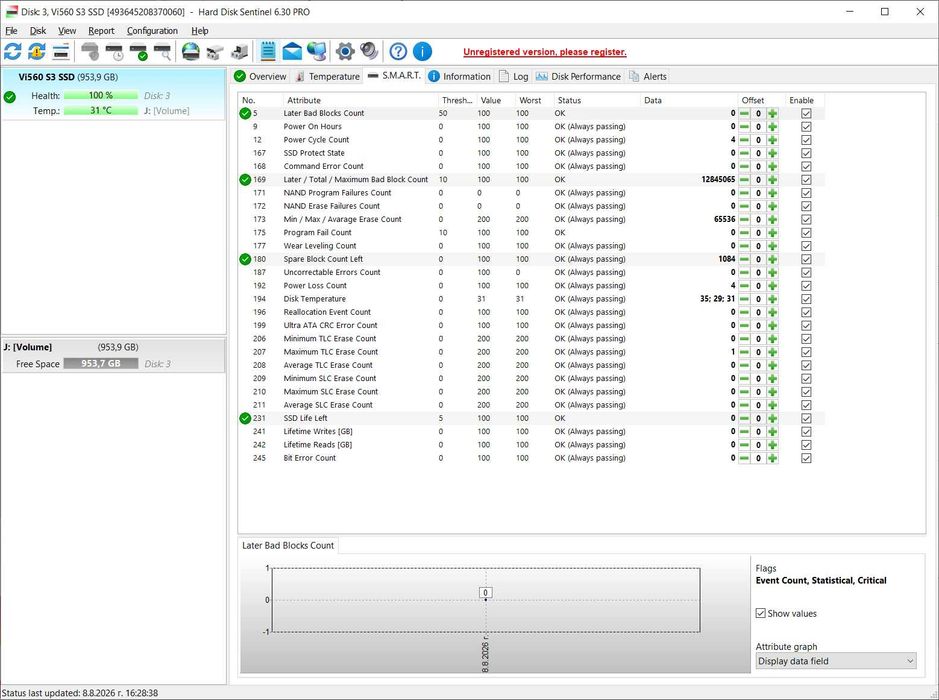Uncheck the Show values checkbox
The height and width of the screenshot is (700, 939).
pyautogui.click(x=761, y=613)
